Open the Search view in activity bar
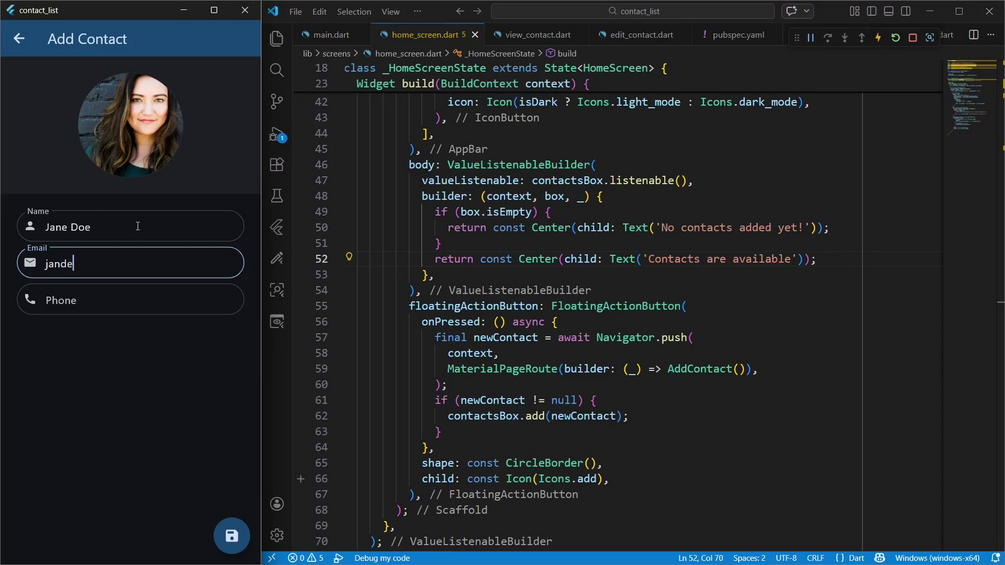The width and height of the screenshot is (1005, 565). (x=277, y=70)
